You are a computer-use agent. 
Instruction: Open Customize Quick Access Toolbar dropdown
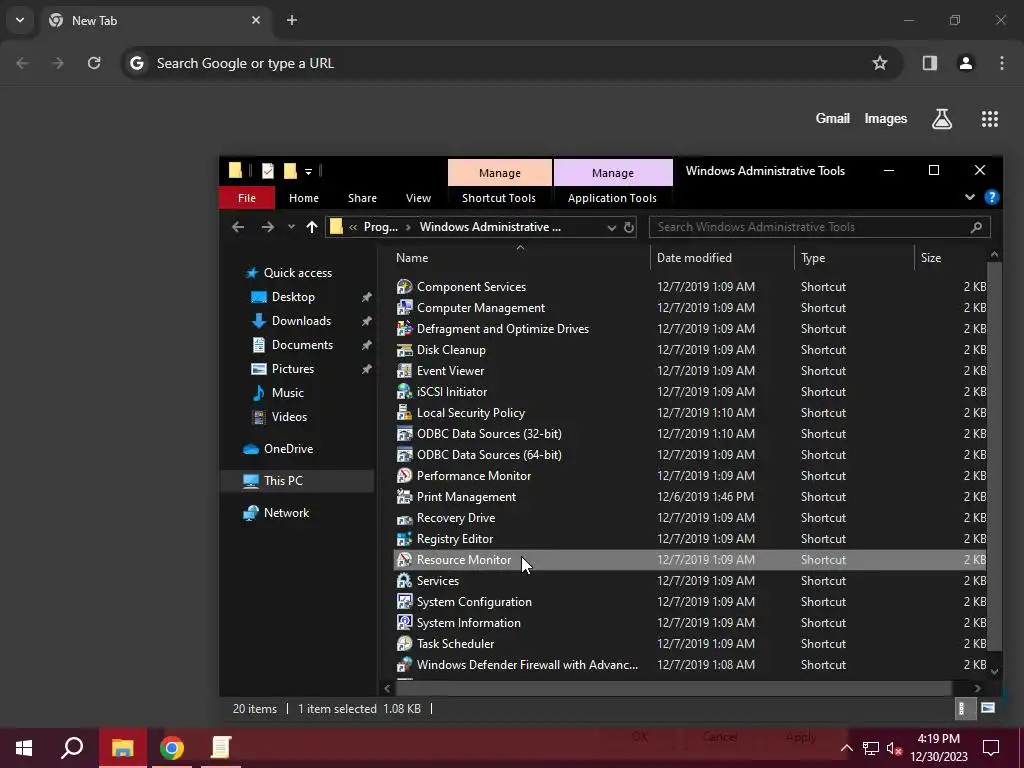pos(308,172)
